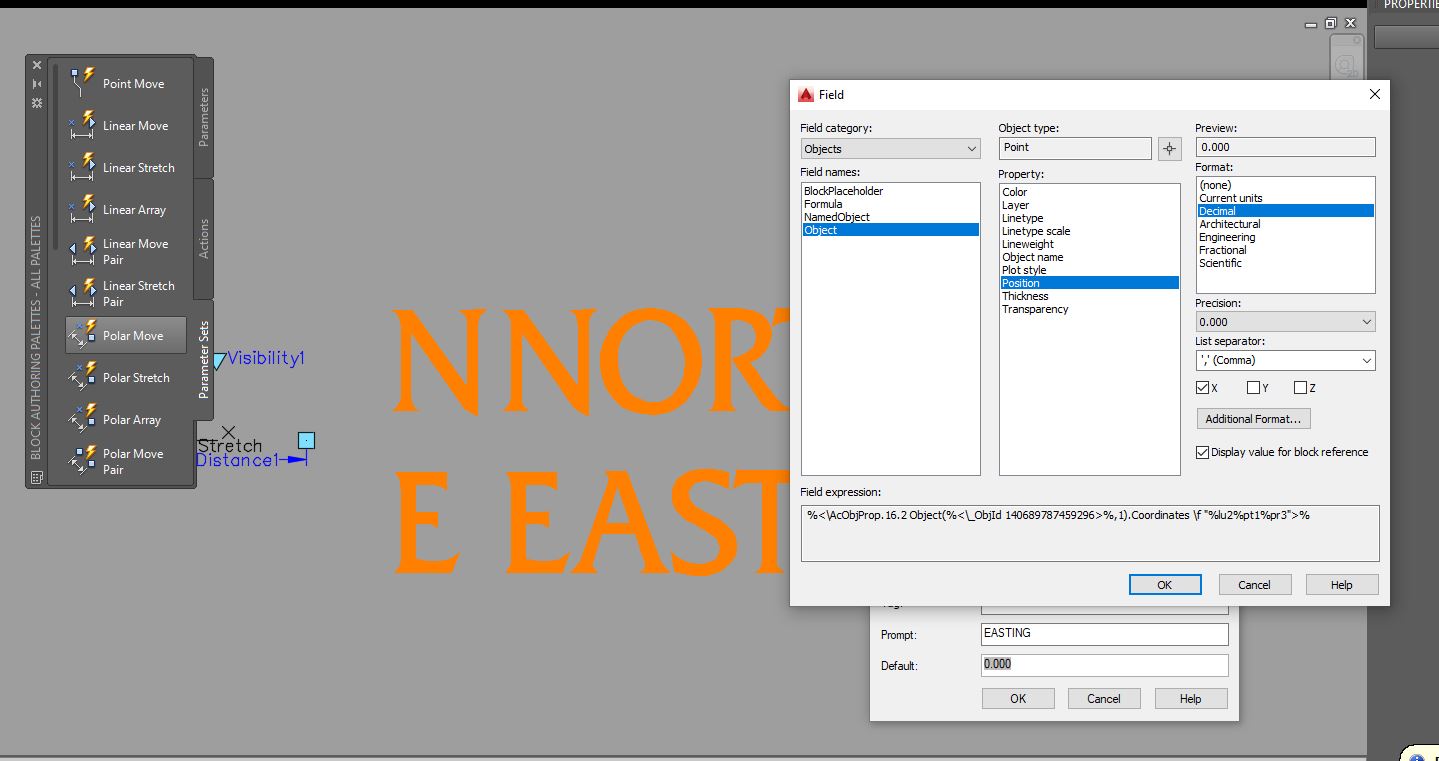Screen dimensions: 1439x761
Task: Toggle Display value for block reference
Action: [1202, 452]
